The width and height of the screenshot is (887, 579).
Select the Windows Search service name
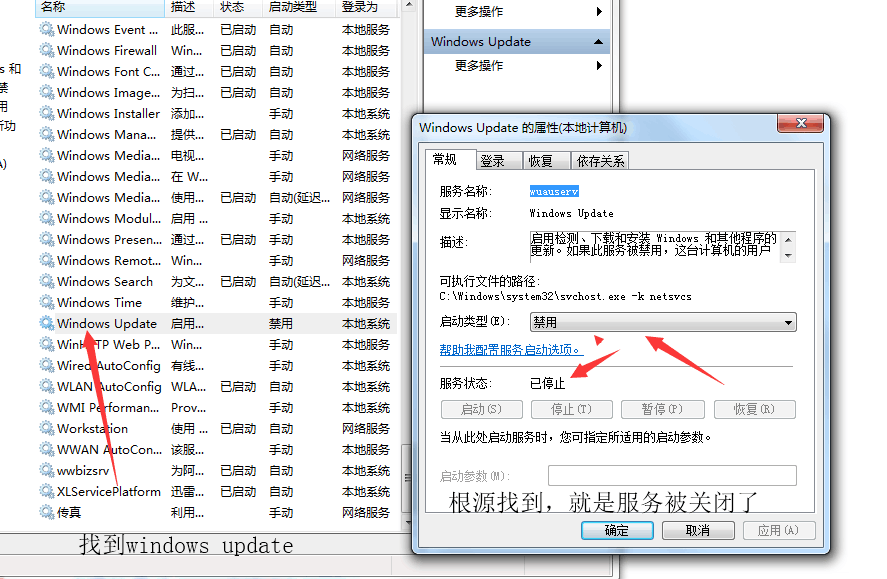pos(105,282)
